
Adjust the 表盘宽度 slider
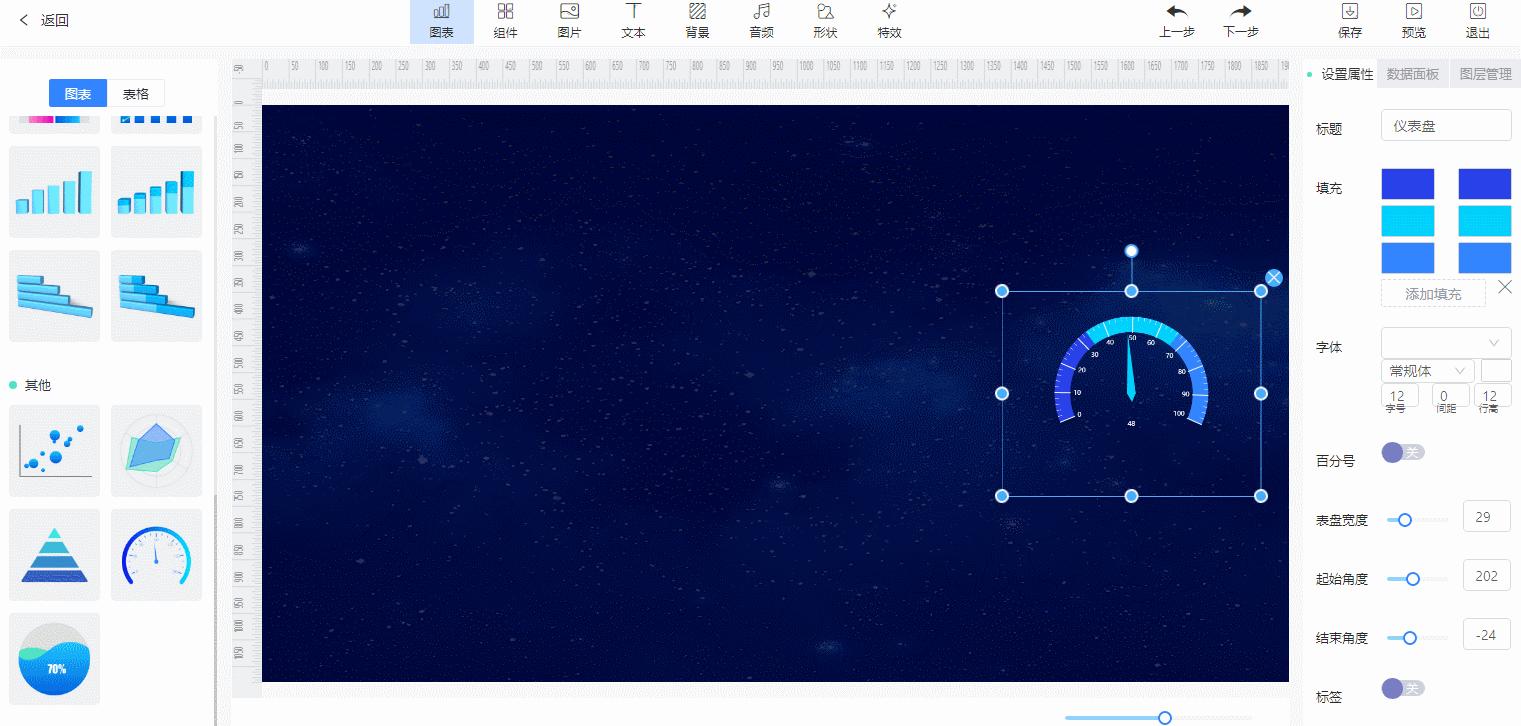[x=1417, y=520]
